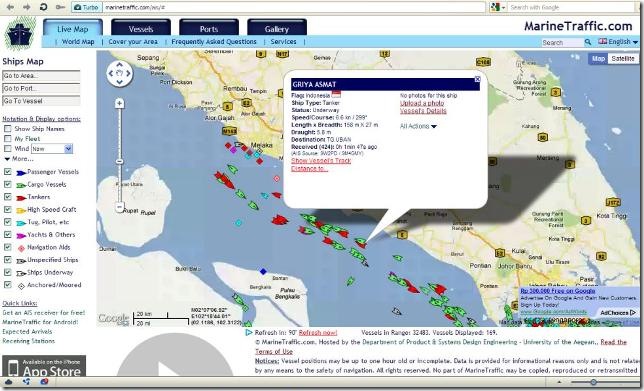This screenshot has height=391, width=644.
Task: Open the Wind time dropdown
Action: point(52,149)
